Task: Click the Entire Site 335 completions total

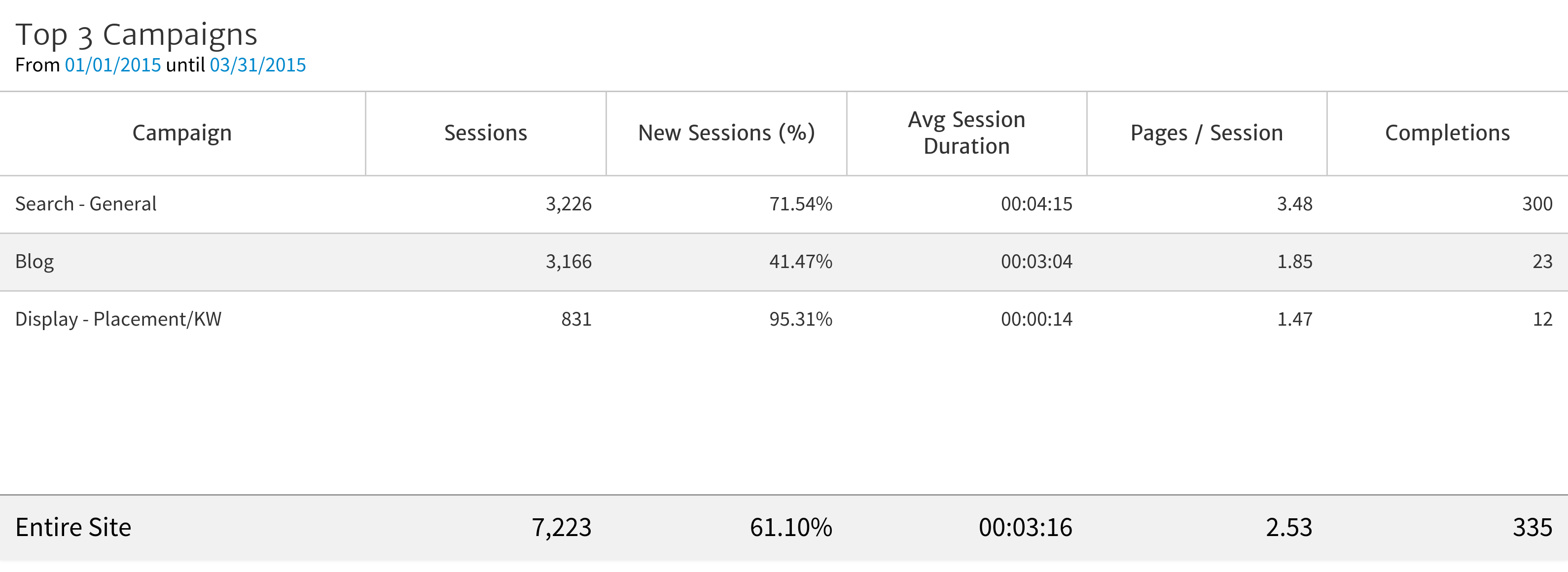Action: [1532, 528]
